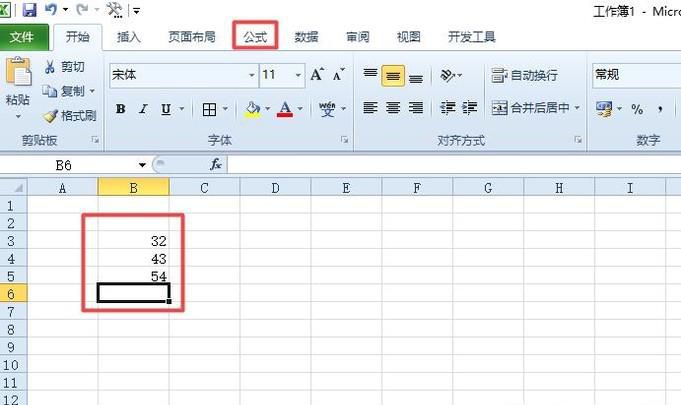681x405 pixels.
Task: Switch to the 数据 (Data) tab
Action: [x=306, y=37]
